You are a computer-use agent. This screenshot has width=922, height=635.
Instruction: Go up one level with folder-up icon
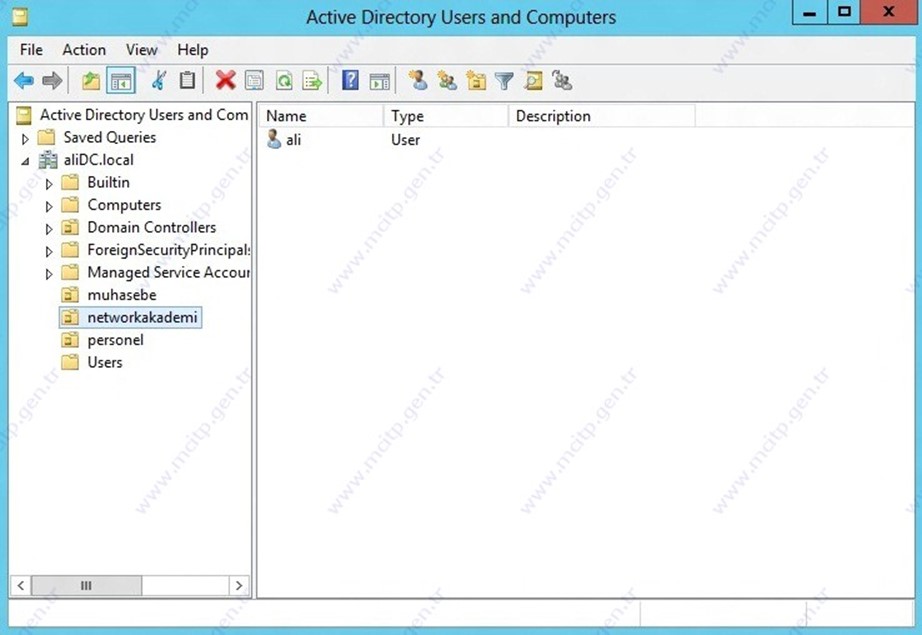point(91,81)
